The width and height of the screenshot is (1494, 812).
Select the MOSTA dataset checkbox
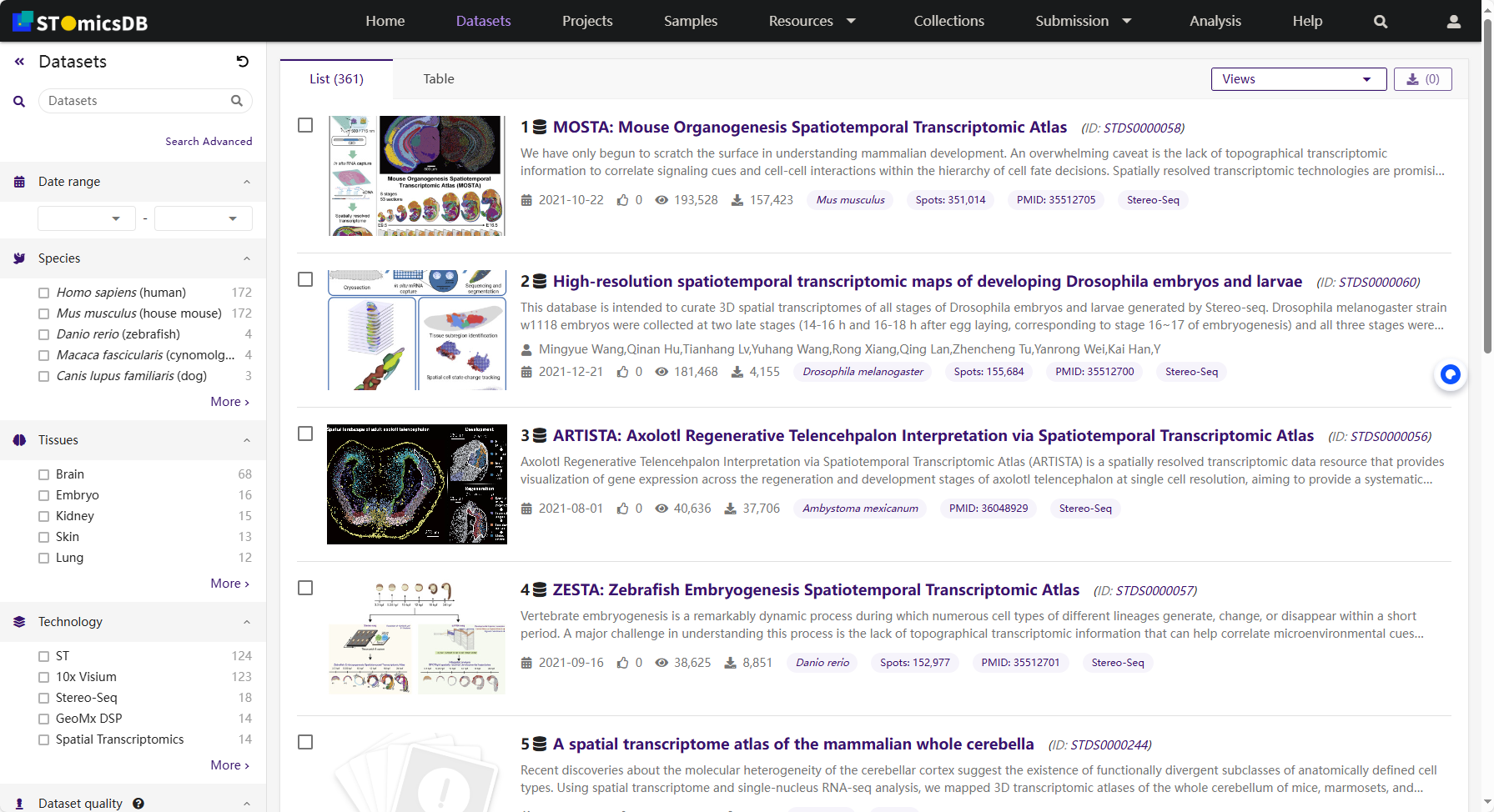point(305,125)
